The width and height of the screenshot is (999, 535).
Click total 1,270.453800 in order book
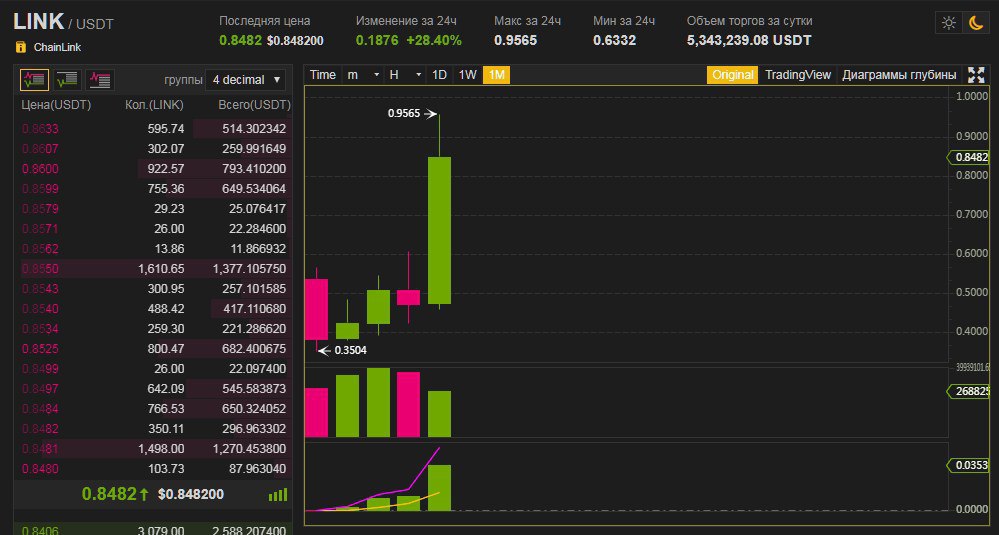click(249, 448)
